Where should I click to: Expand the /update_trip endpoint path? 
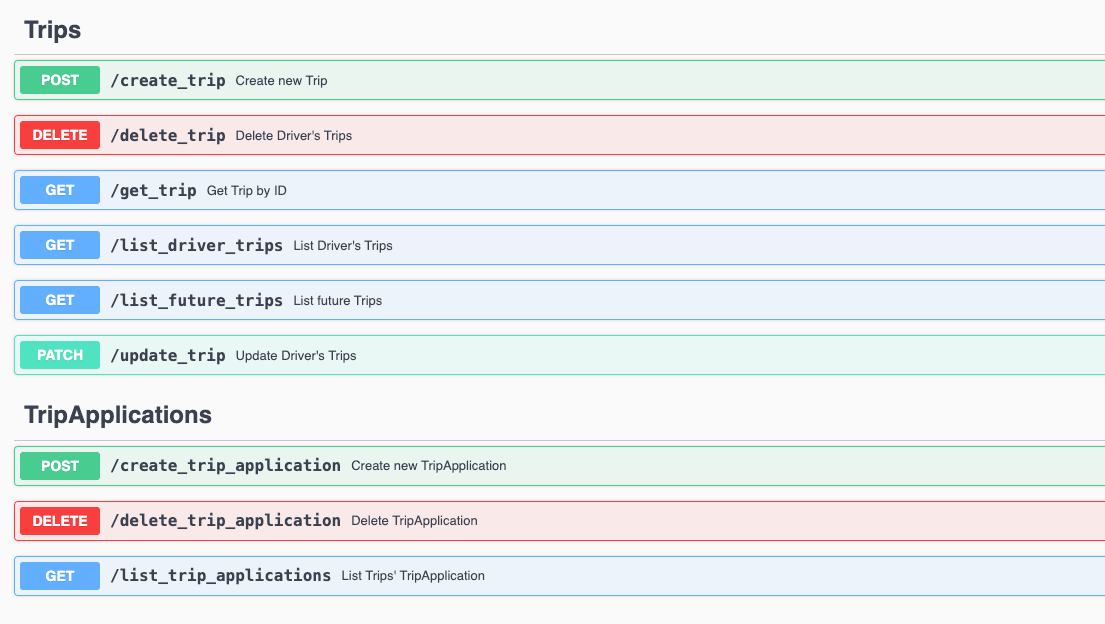[168, 355]
